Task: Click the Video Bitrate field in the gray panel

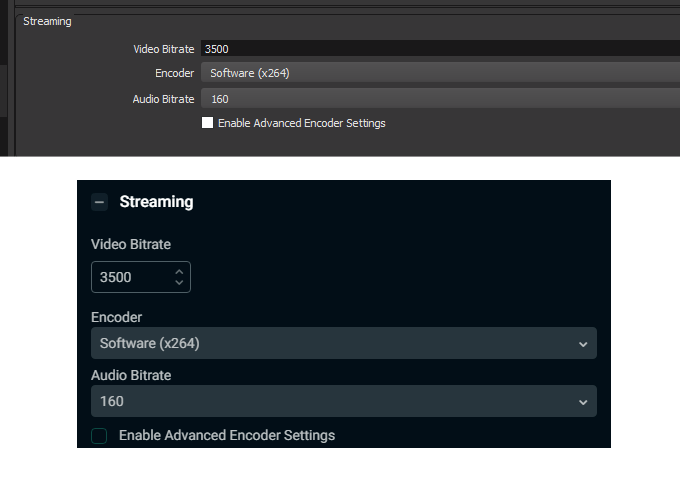Action: [x=440, y=48]
